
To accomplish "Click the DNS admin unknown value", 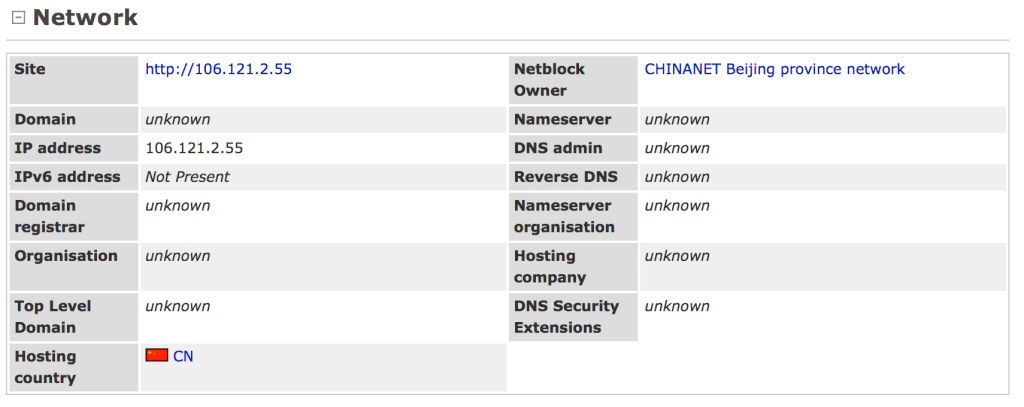I will point(677,148).
